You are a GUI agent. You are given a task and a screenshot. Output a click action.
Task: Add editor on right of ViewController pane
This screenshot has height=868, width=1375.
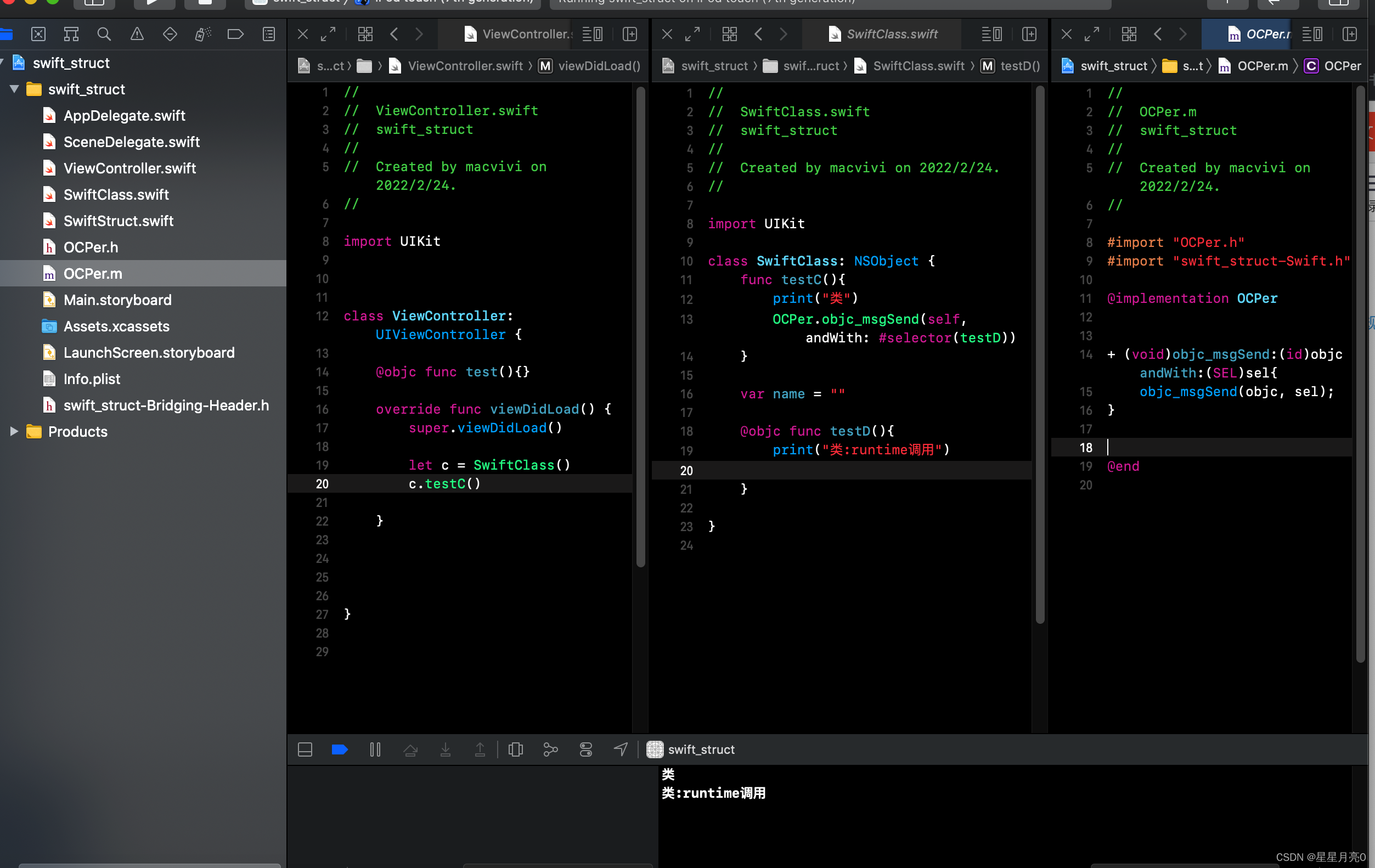coord(630,34)
